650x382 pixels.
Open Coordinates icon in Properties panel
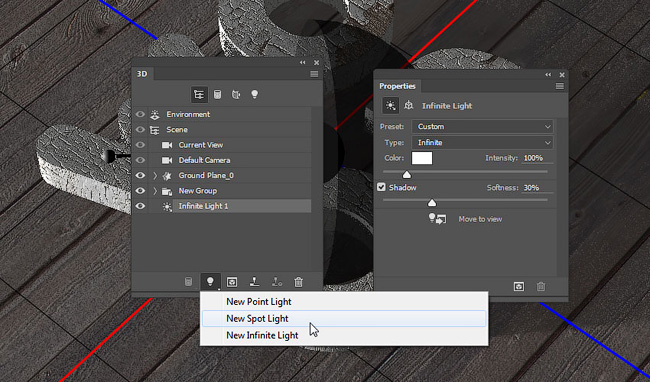(409, 105)
